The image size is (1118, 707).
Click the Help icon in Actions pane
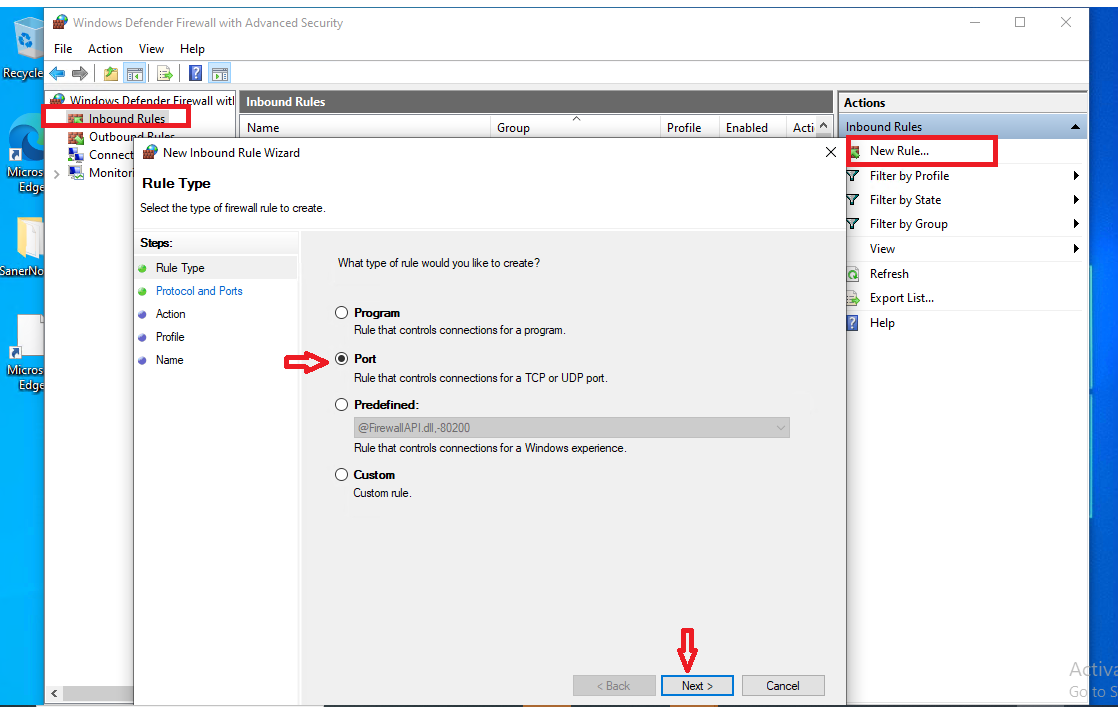tap(853, 323)
